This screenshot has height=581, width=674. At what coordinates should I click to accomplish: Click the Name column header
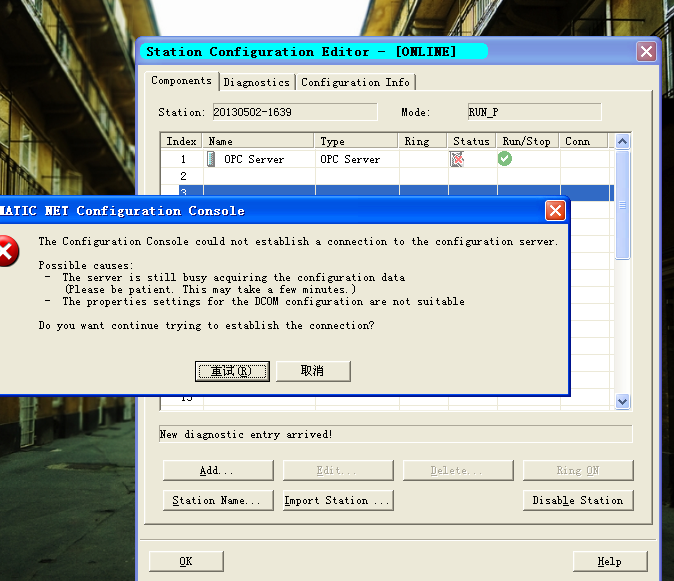point(258,141)
